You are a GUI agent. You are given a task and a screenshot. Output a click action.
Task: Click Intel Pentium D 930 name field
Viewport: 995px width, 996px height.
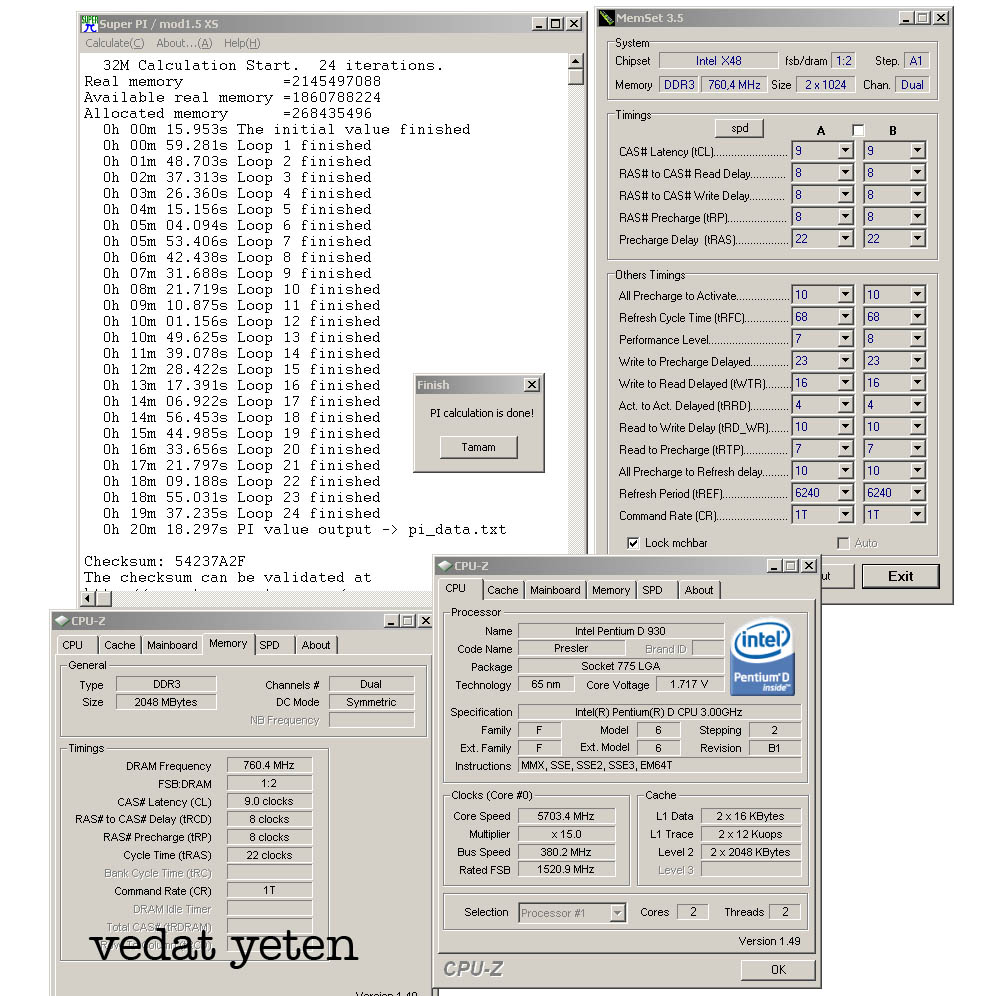pos(620,631)
